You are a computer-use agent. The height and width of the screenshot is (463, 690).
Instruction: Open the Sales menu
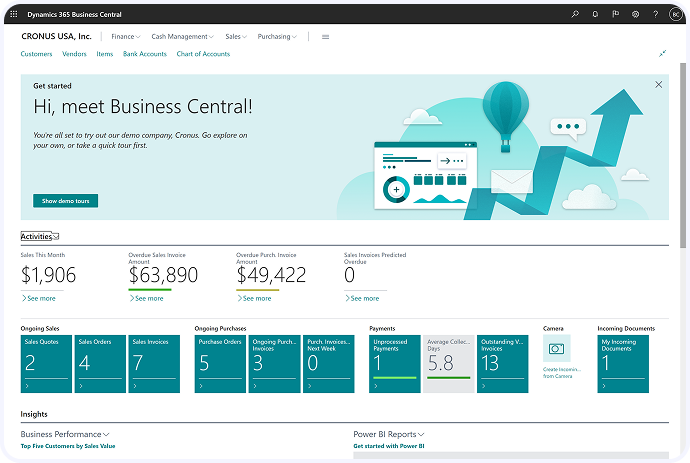[x=236, y=37]
